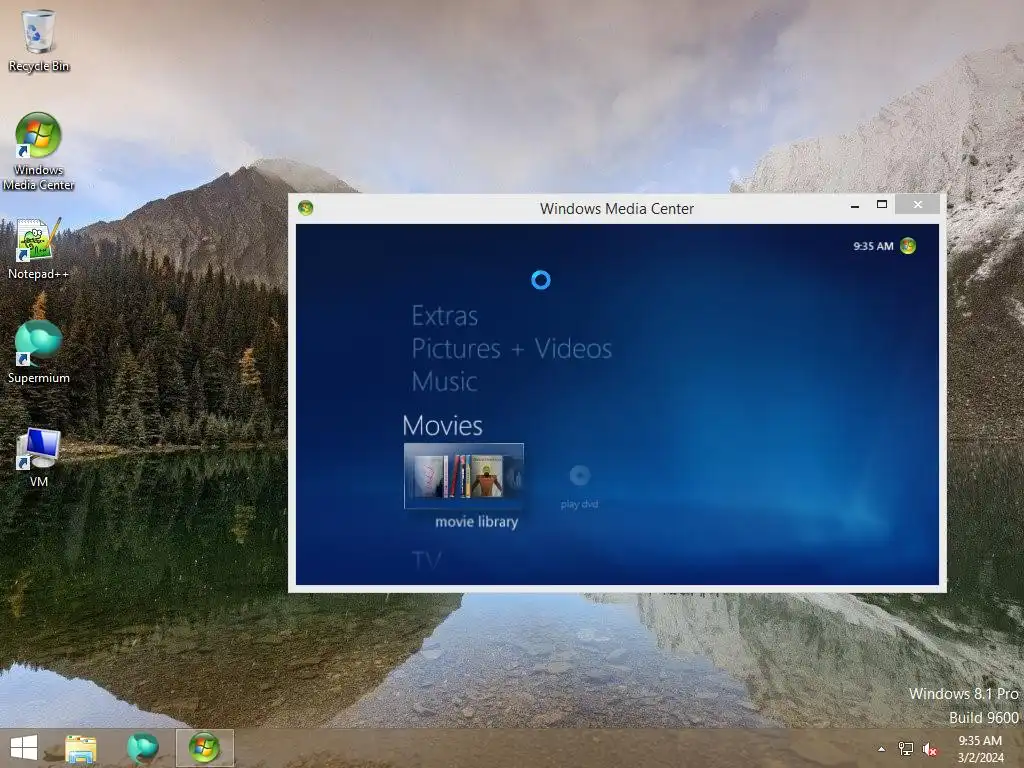Click the play dvd label

pos(579,504)
